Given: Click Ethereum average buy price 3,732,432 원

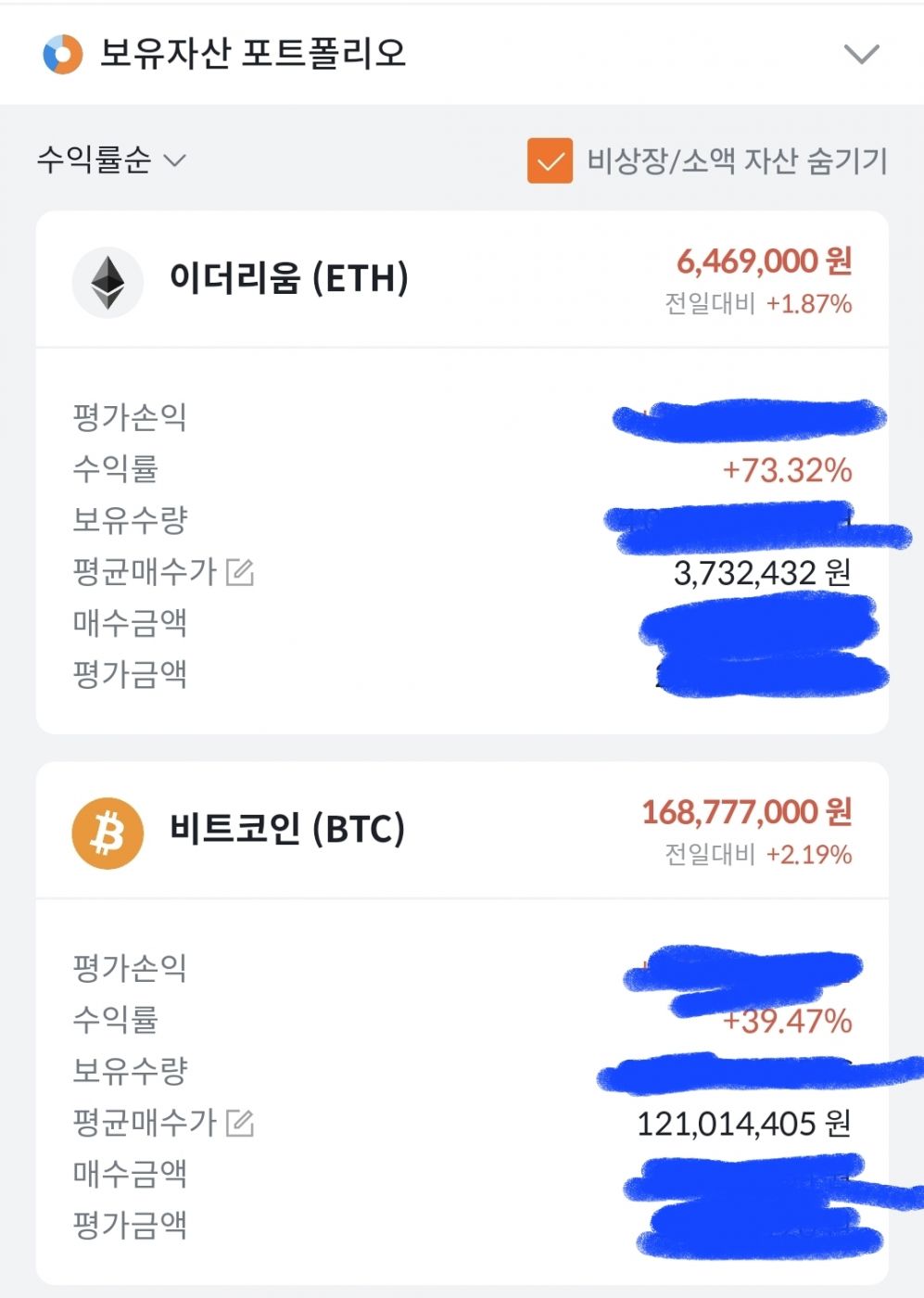Looking at the screenshot, I should (762, 573).
